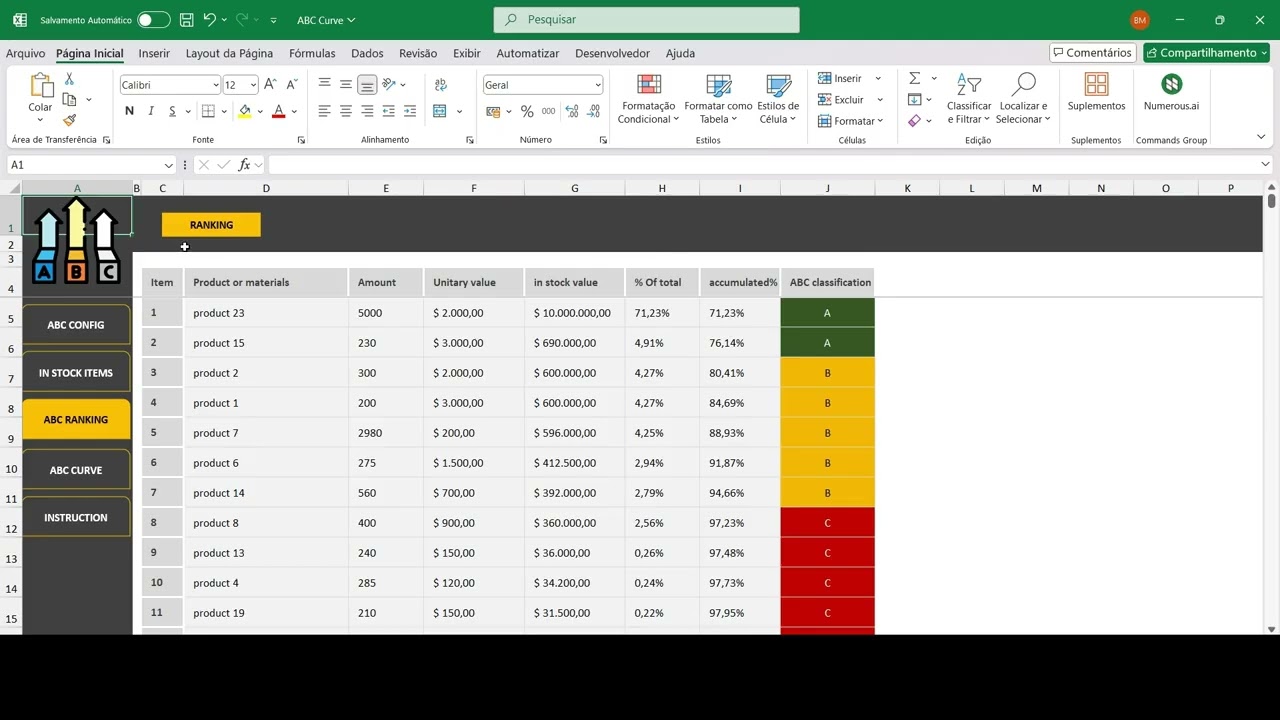Image resolution: width=1280 pixels, height=720 pixels.
Task: Open the Excluir cells dropdown
Action: 880,100
